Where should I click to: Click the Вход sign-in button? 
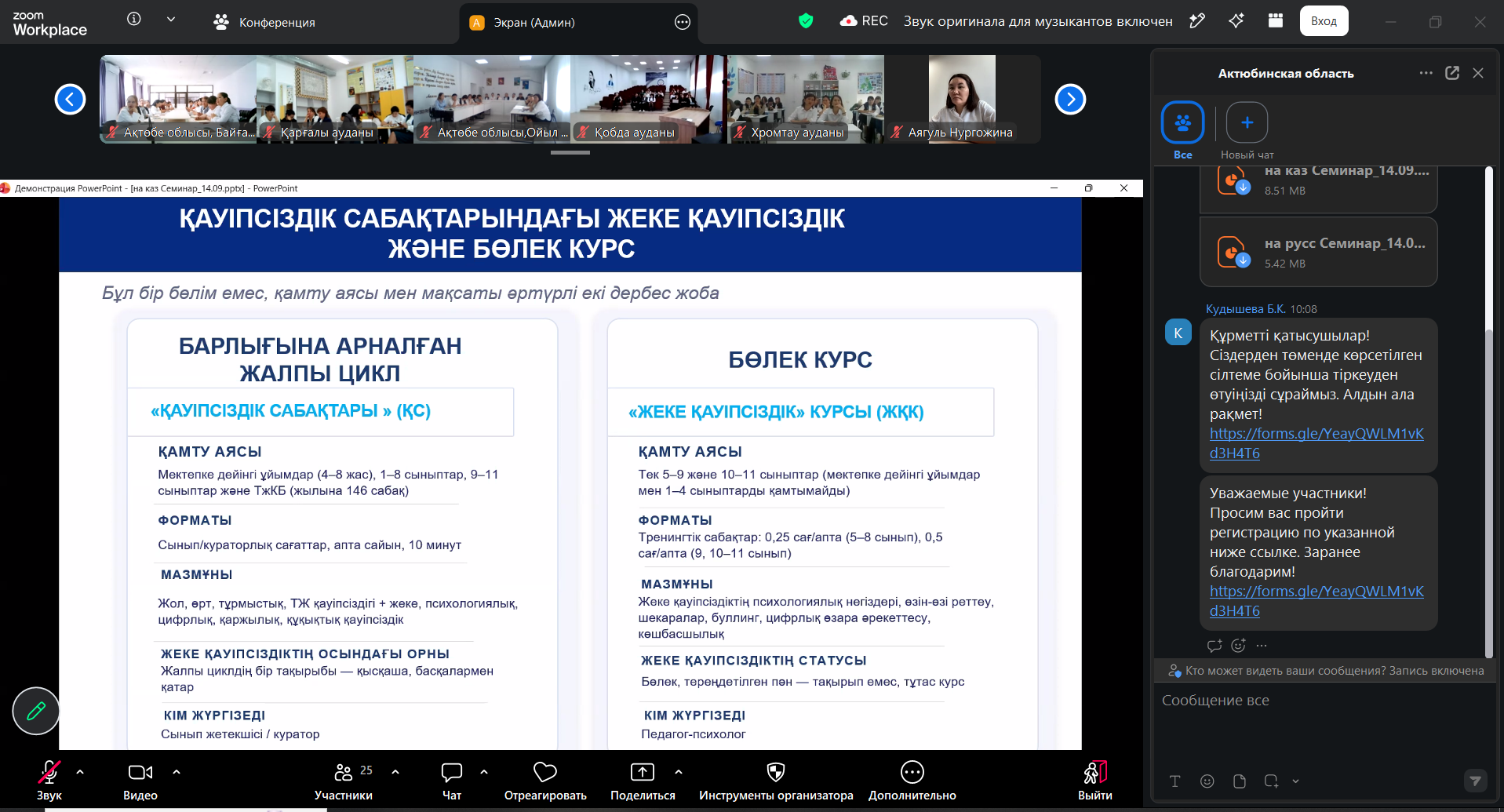1324,21
